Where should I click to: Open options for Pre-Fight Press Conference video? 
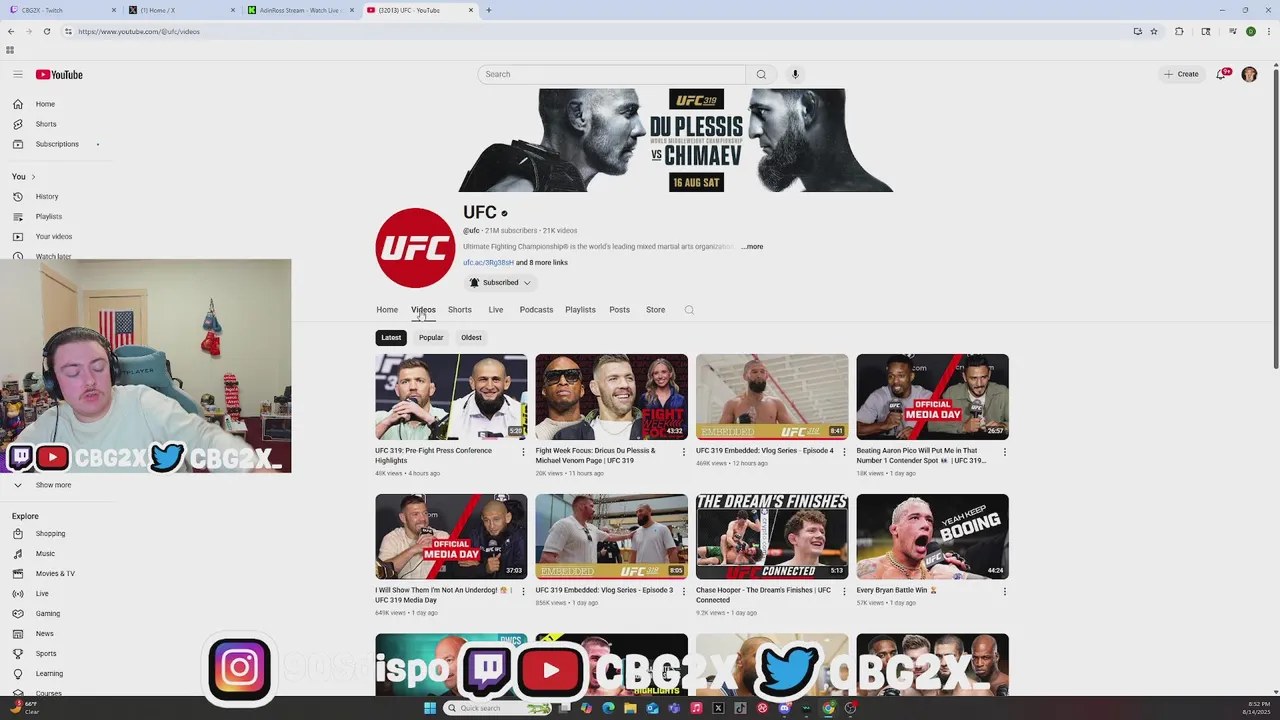pos(523,452)
